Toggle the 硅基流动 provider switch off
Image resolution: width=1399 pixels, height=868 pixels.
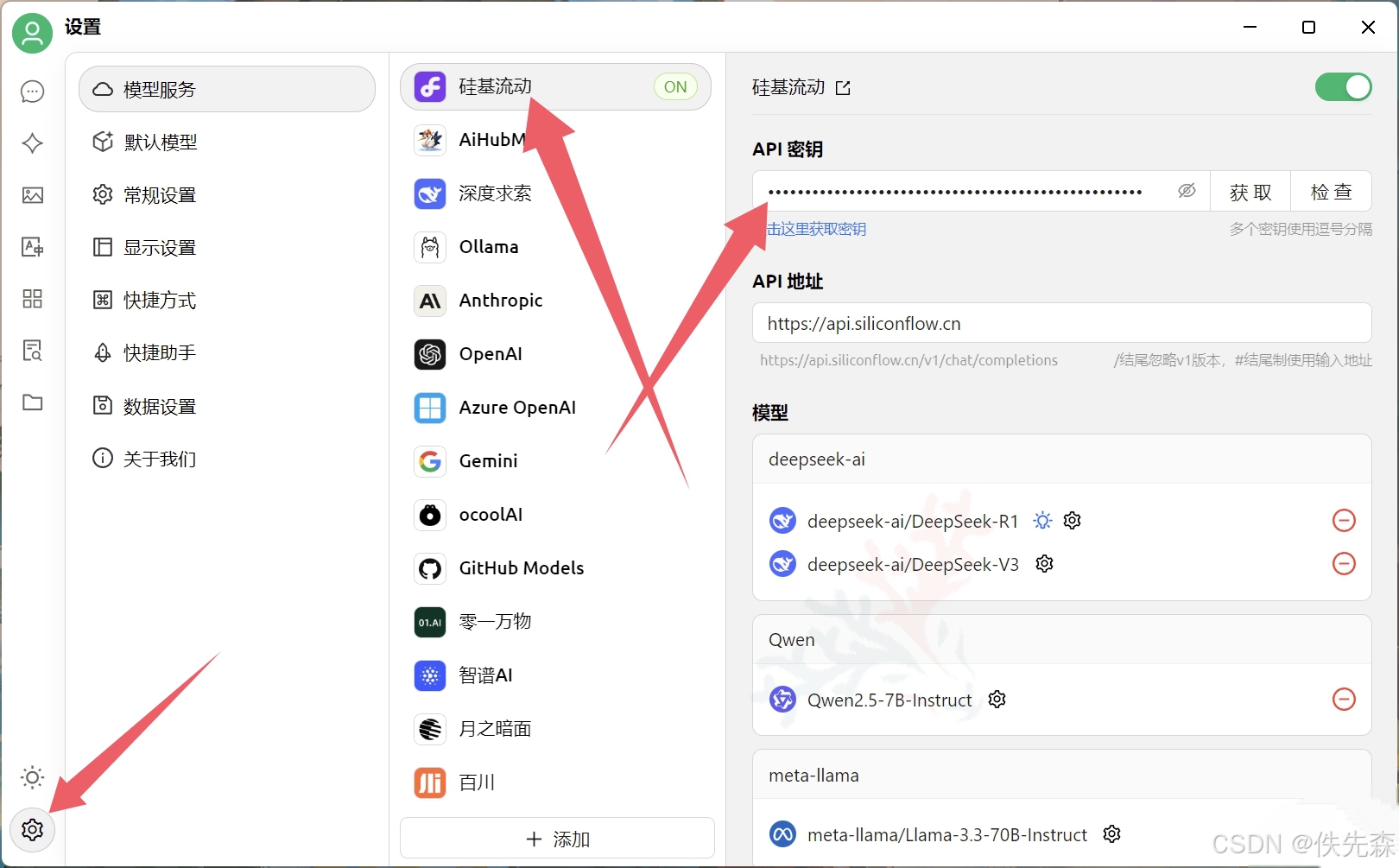point(1343,86)
